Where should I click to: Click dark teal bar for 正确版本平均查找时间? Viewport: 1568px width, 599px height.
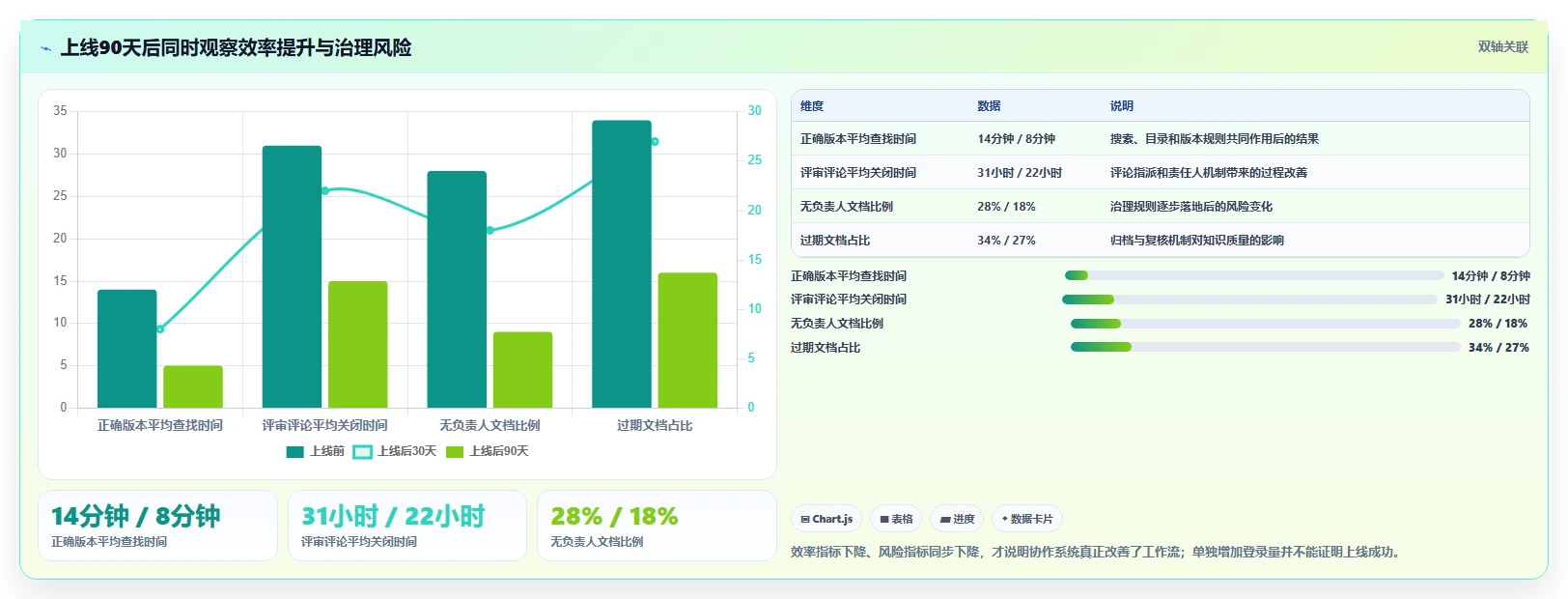126,349
